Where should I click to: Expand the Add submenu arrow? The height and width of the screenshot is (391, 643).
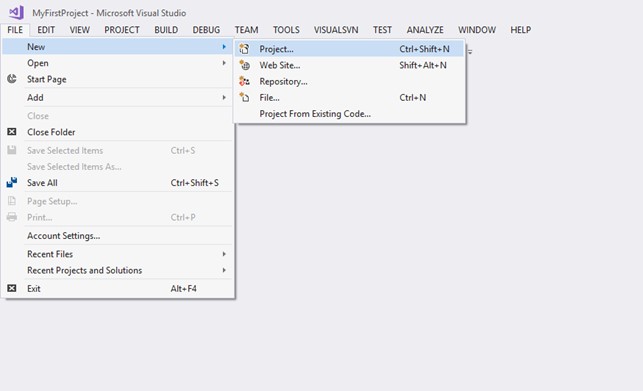[224, 97]
